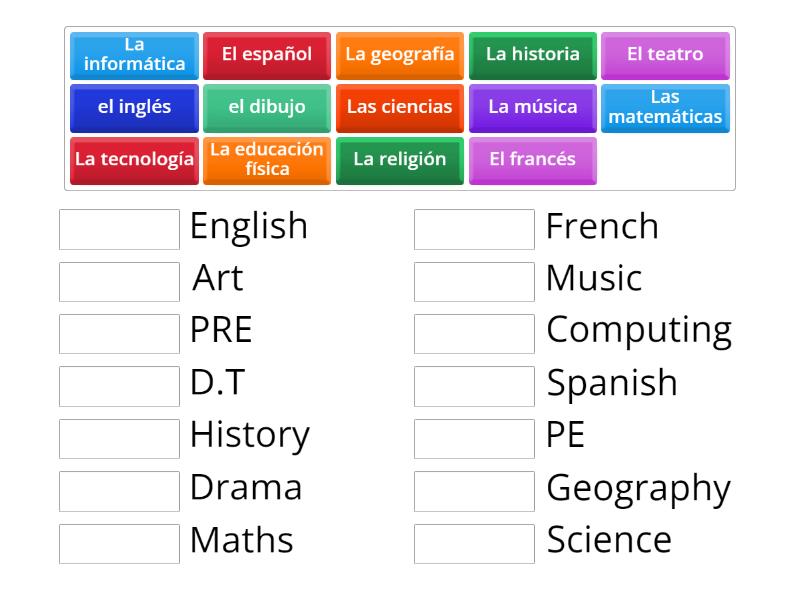The image size is (800, 600).
Task: Select the 'La informática' tile
Action: point(134,55)
